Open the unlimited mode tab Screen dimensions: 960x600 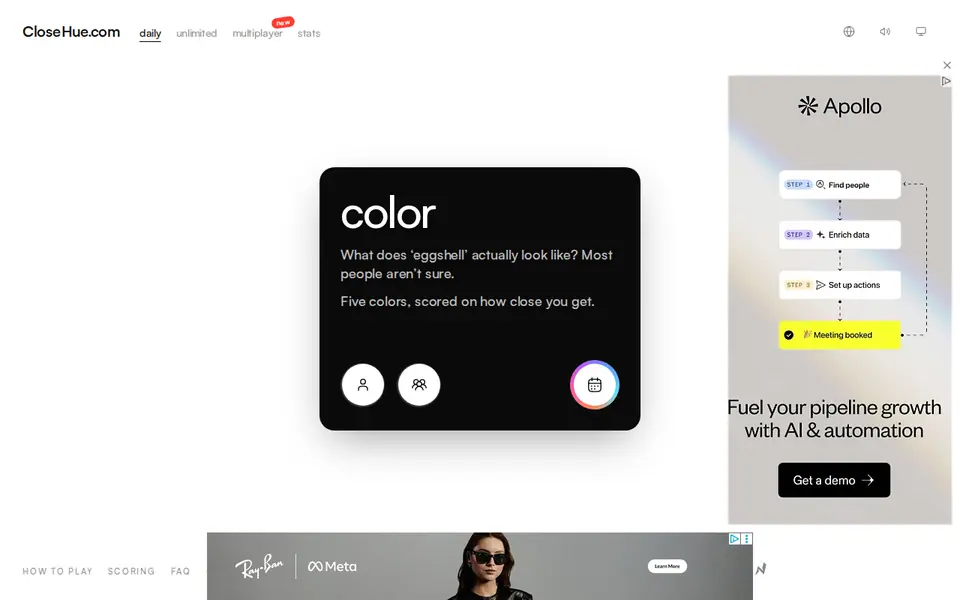click(197, 33)
